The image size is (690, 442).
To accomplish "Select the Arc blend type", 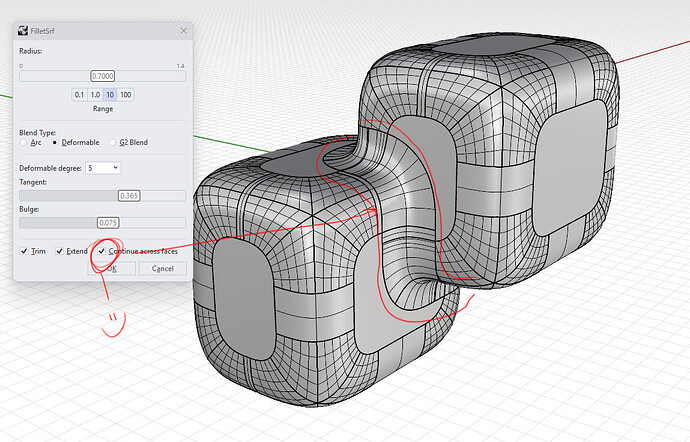I will coord(31,143).
